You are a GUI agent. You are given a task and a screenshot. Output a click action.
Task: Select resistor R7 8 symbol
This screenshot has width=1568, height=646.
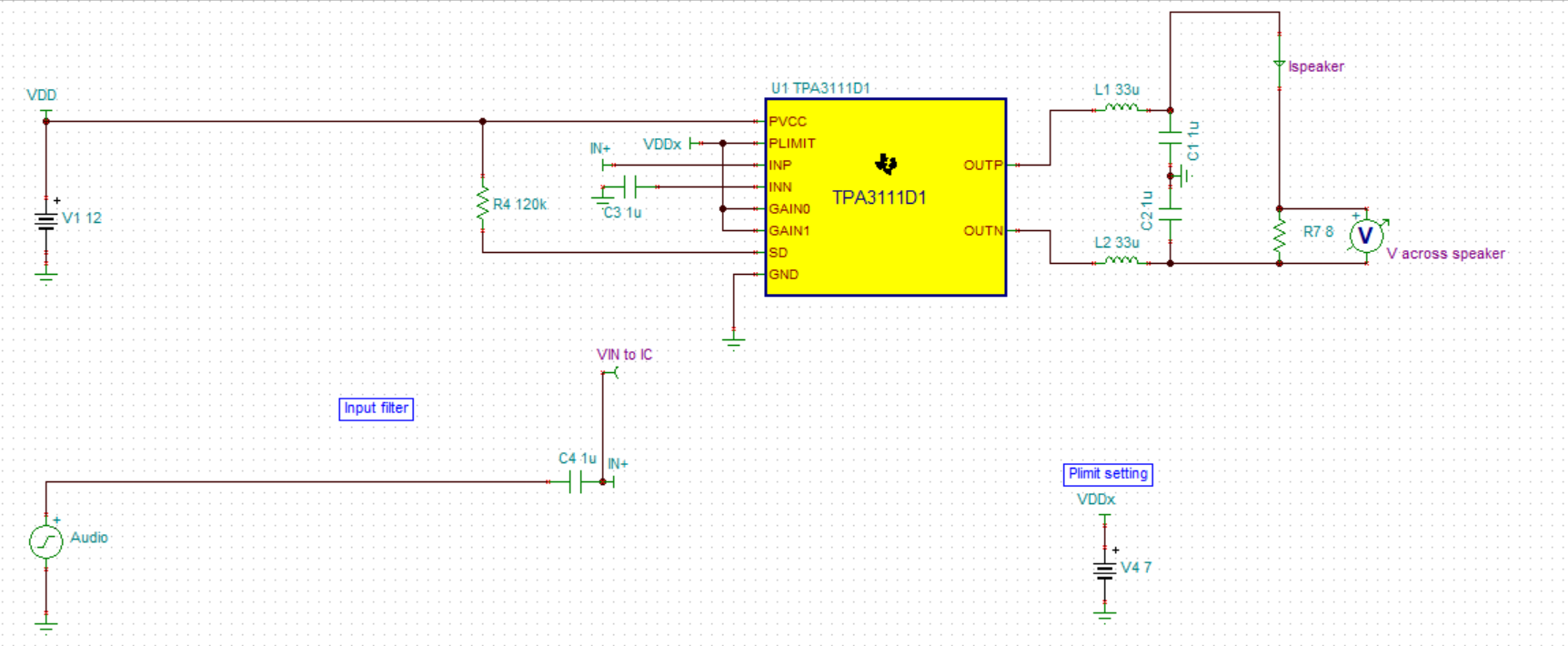(1279, 236)
